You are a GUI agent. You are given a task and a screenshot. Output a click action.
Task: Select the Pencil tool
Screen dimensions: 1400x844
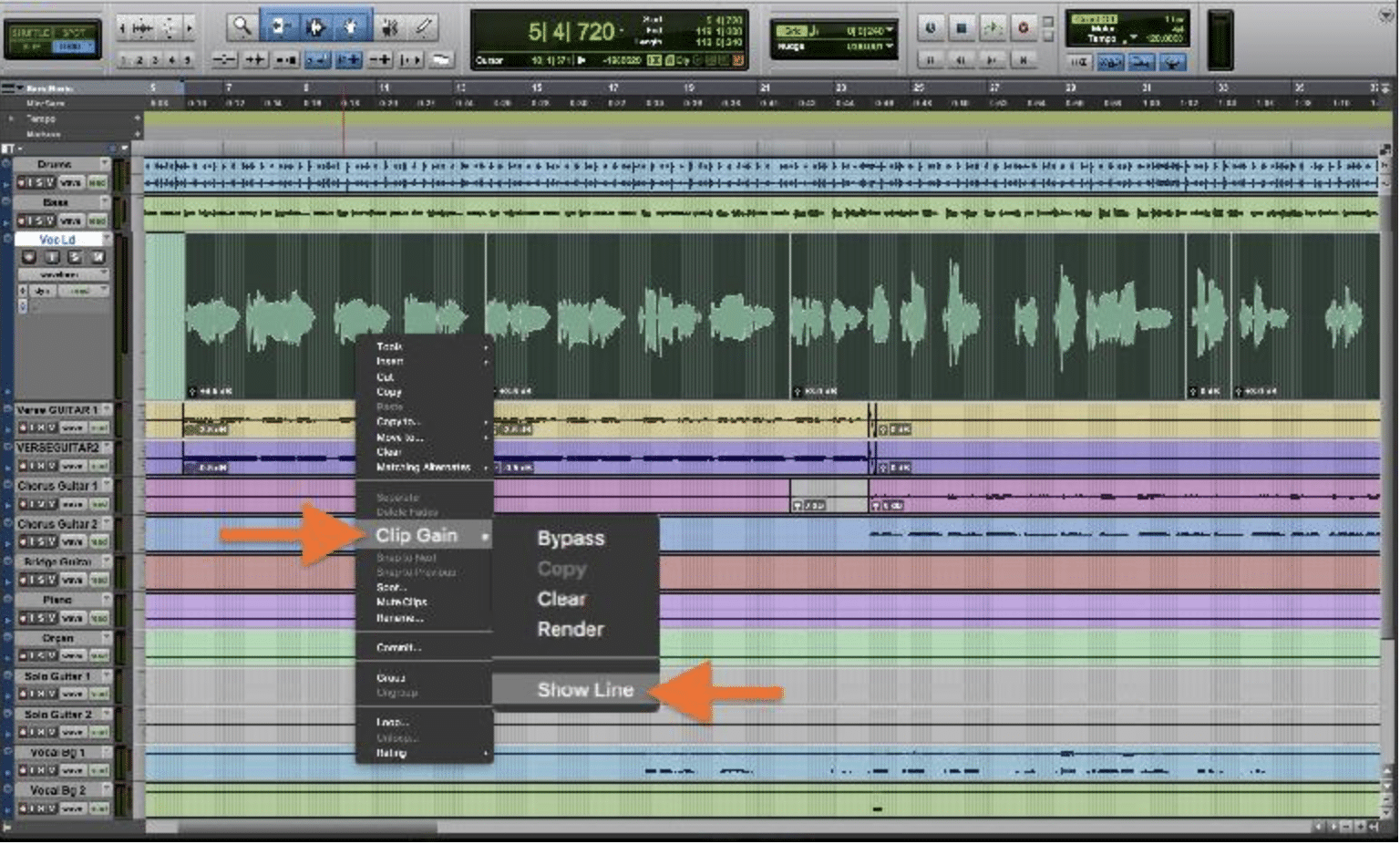[424, 27]
